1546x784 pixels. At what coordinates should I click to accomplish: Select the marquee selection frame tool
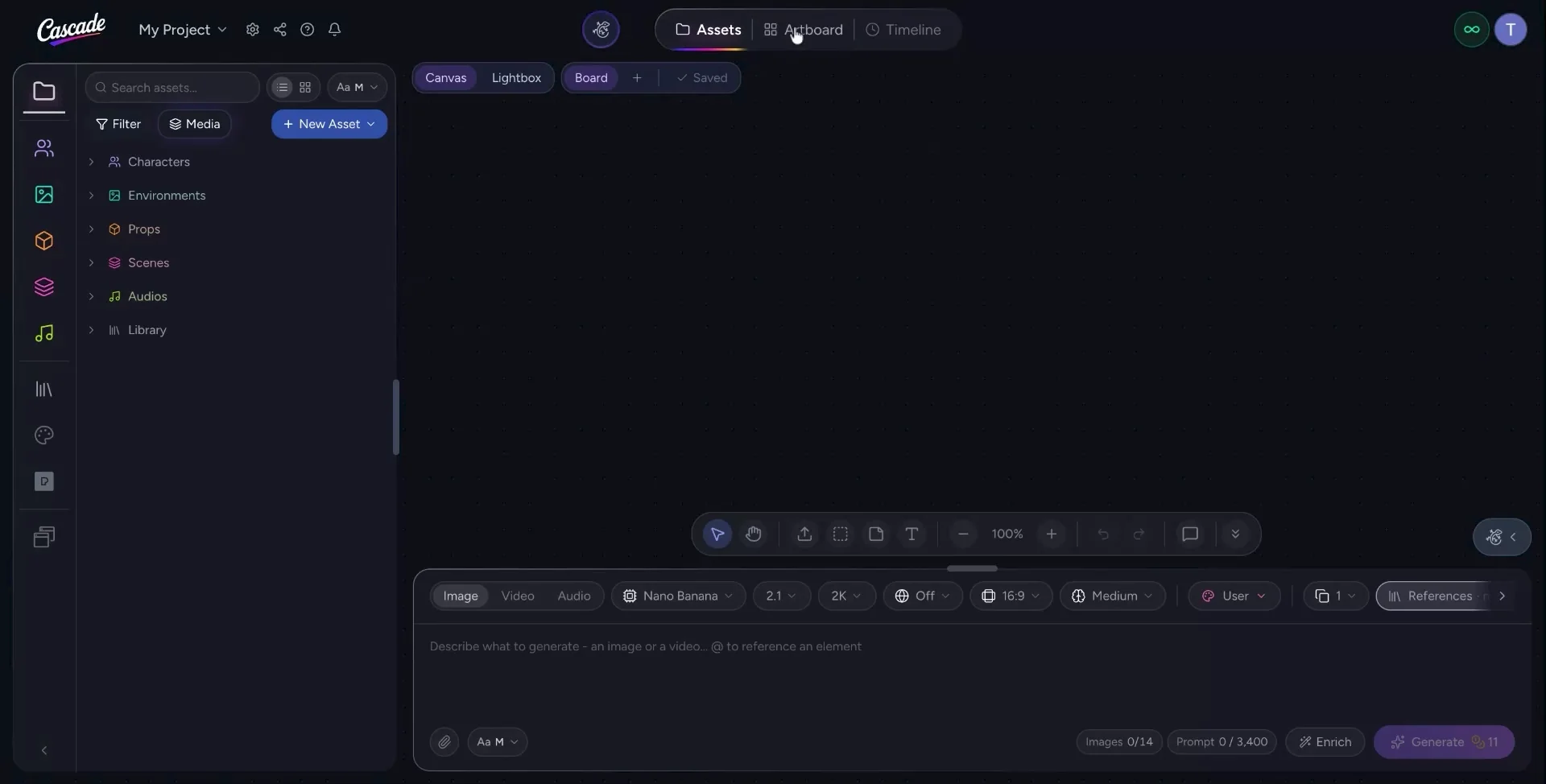click(841, 534)
